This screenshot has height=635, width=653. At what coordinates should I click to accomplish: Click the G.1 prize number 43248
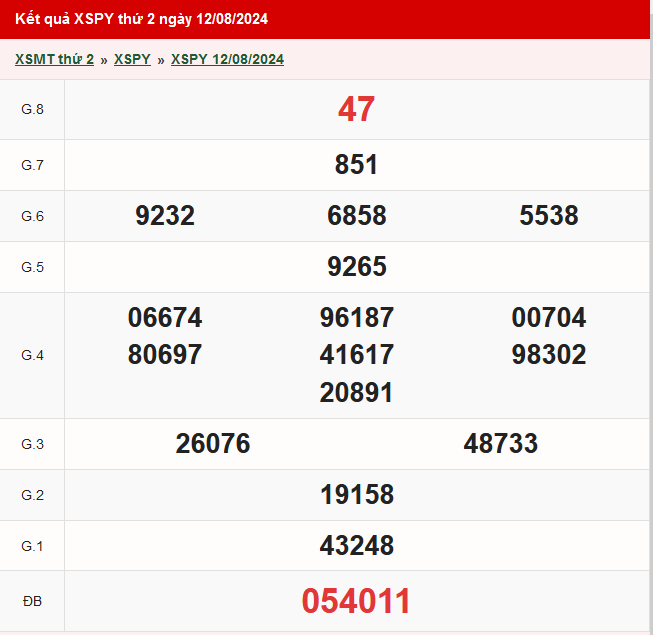[357, 546]
